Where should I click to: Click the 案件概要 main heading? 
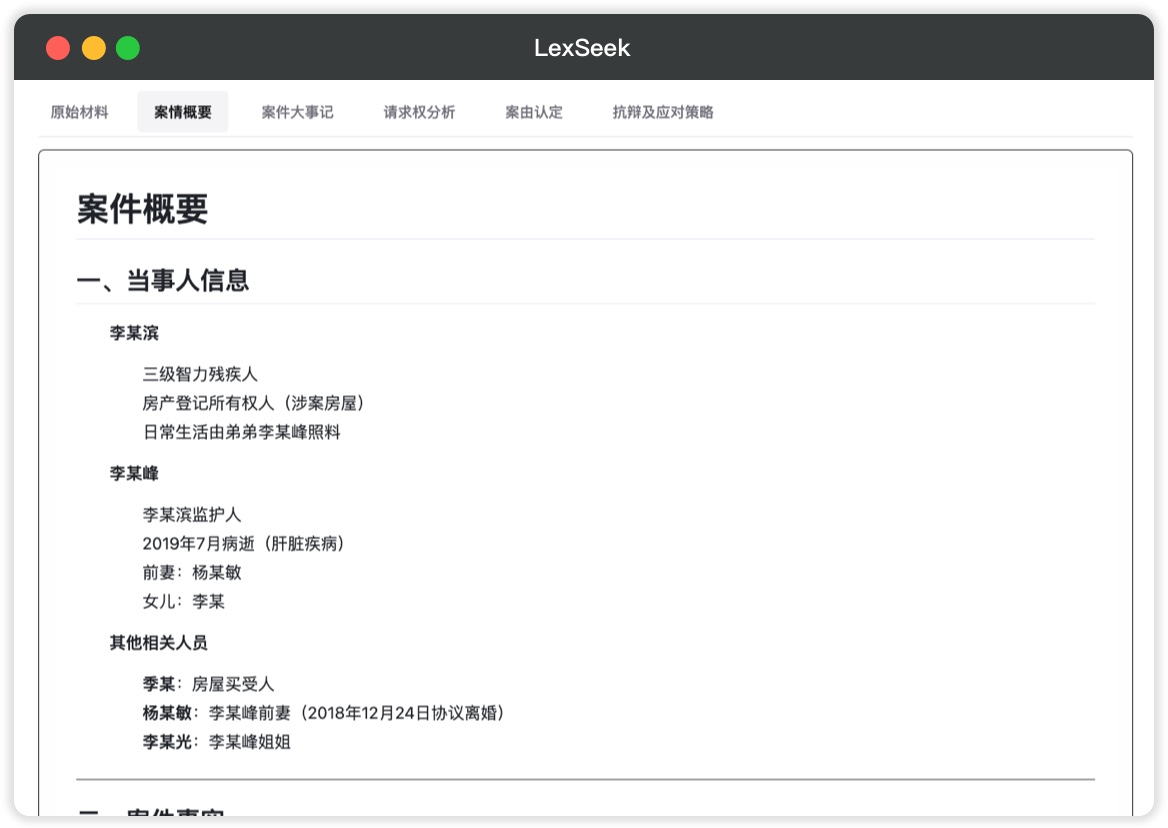[x=142, y=209]
